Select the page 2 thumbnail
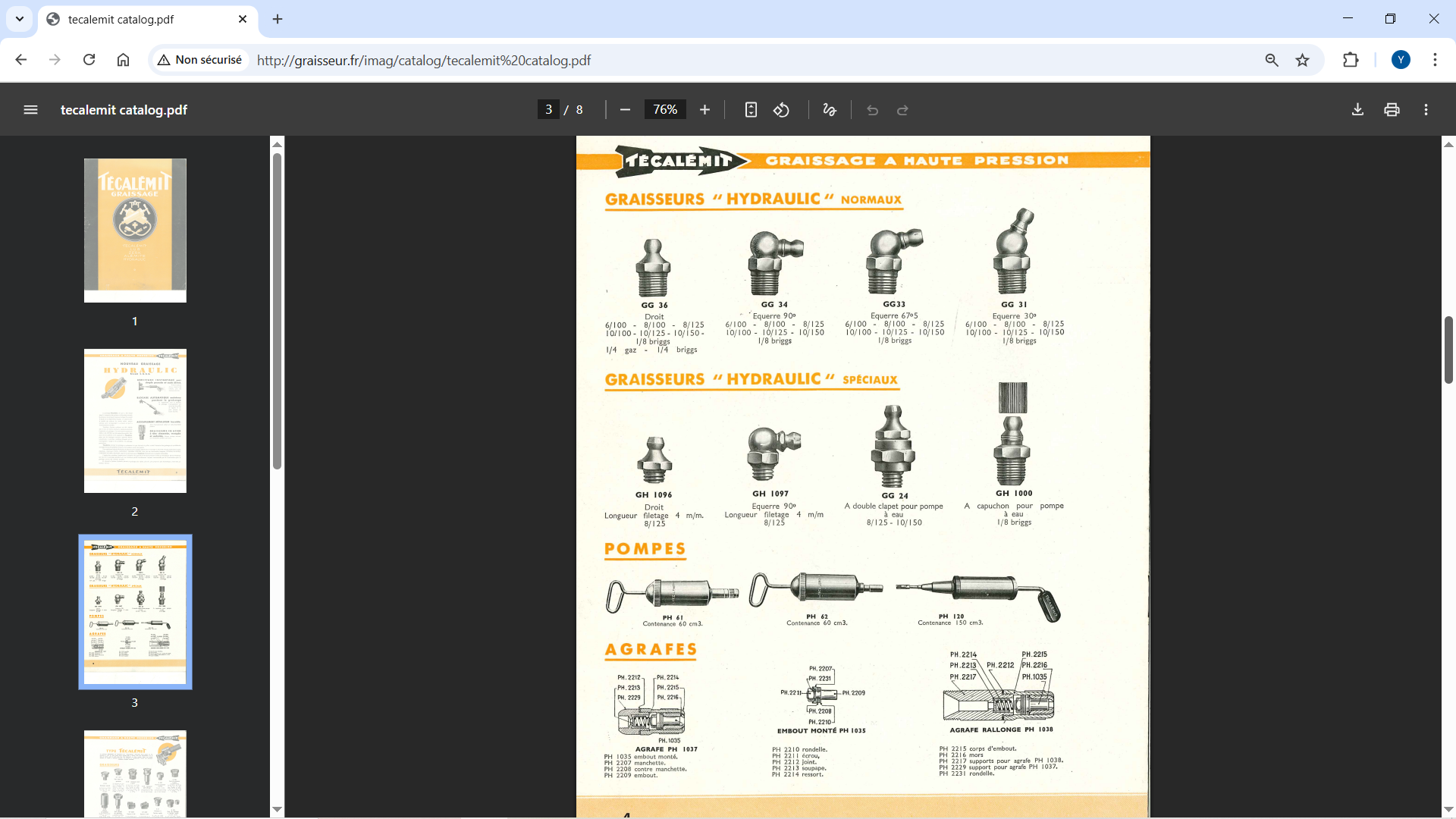Image resolution: width=1456 pixels, height=819 pixels. [x=135, y=421]
